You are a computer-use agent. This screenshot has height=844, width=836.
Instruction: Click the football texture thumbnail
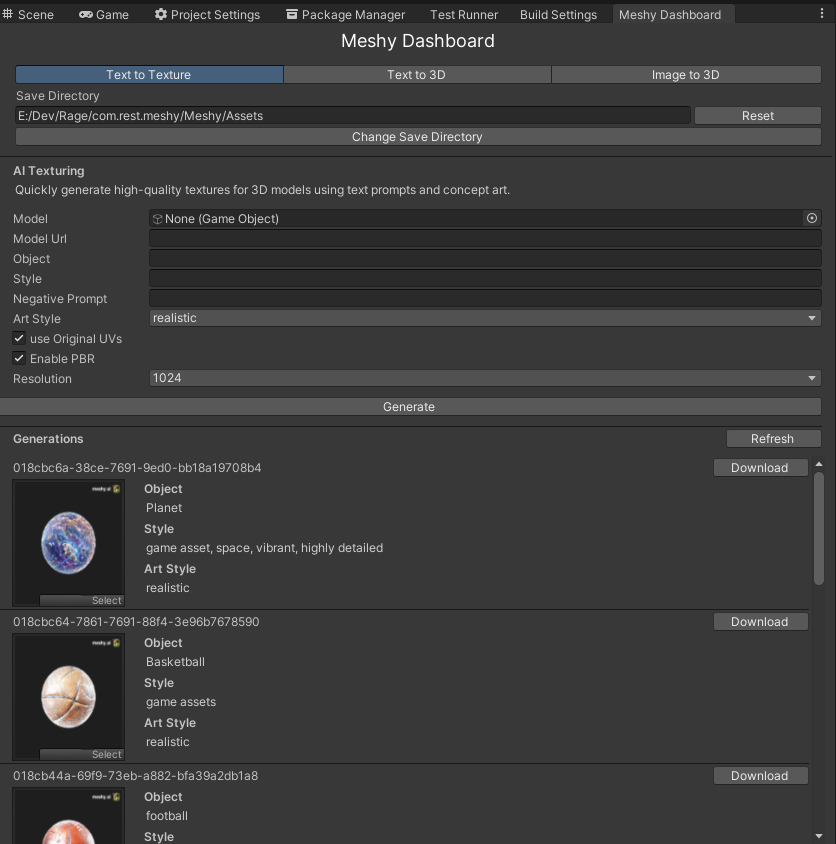(x=68, y=816)
